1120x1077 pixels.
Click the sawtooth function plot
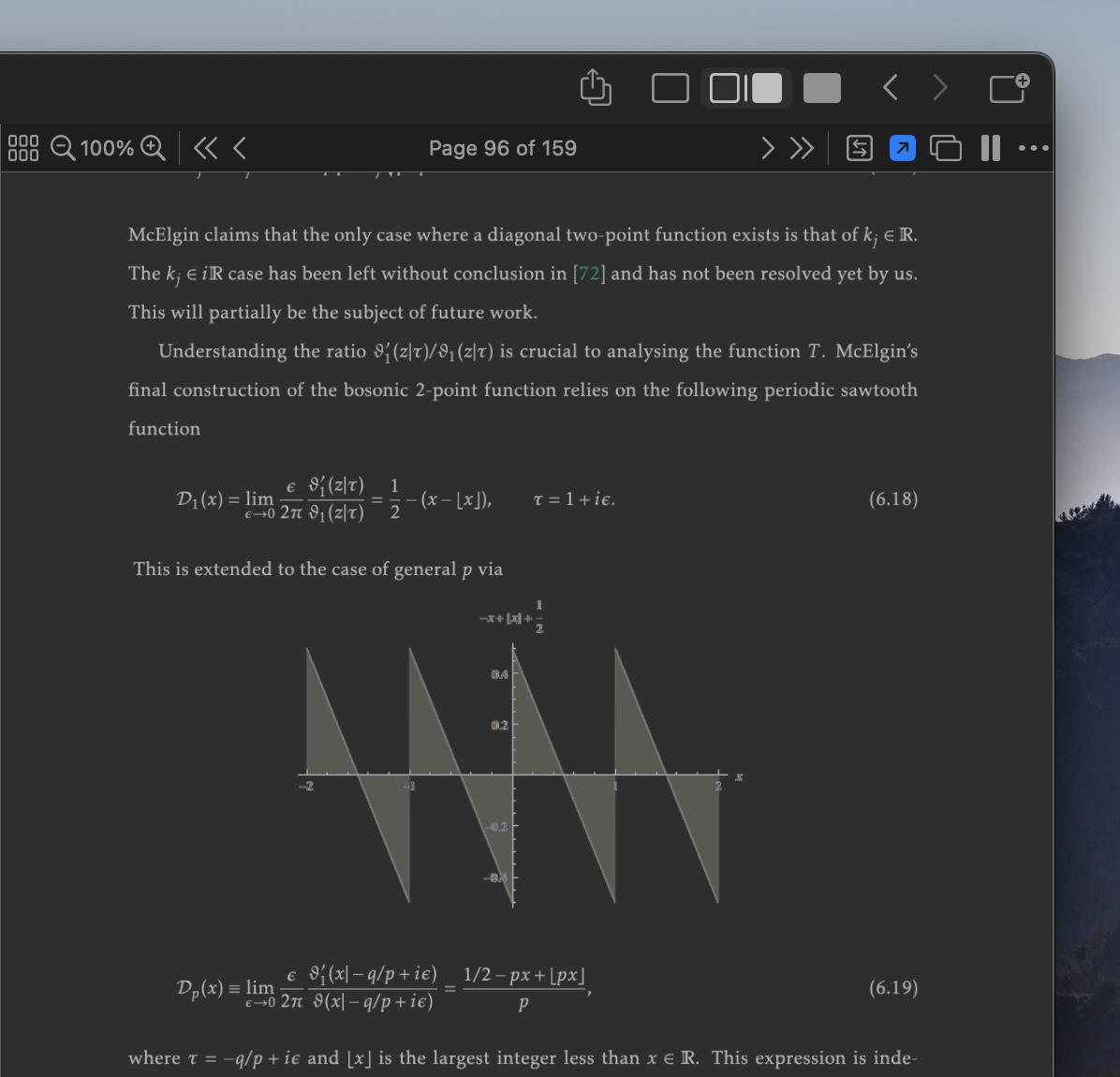(x=520, y=754)
